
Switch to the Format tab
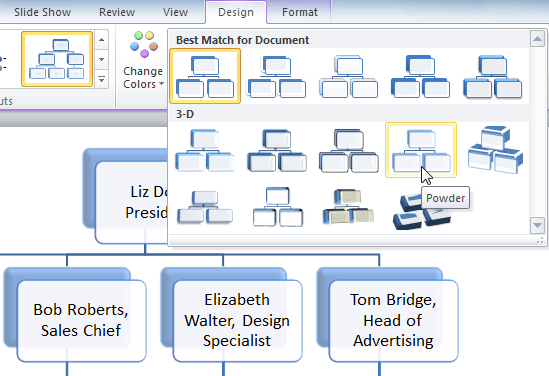coord(300,12)
